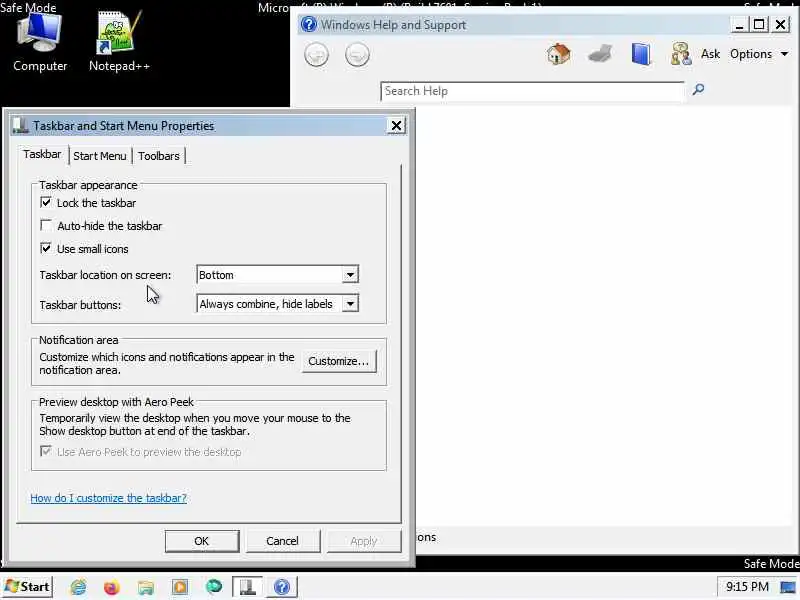Go back in Windows Help and Support
The image size is (800, 600).
coord(316,55)
